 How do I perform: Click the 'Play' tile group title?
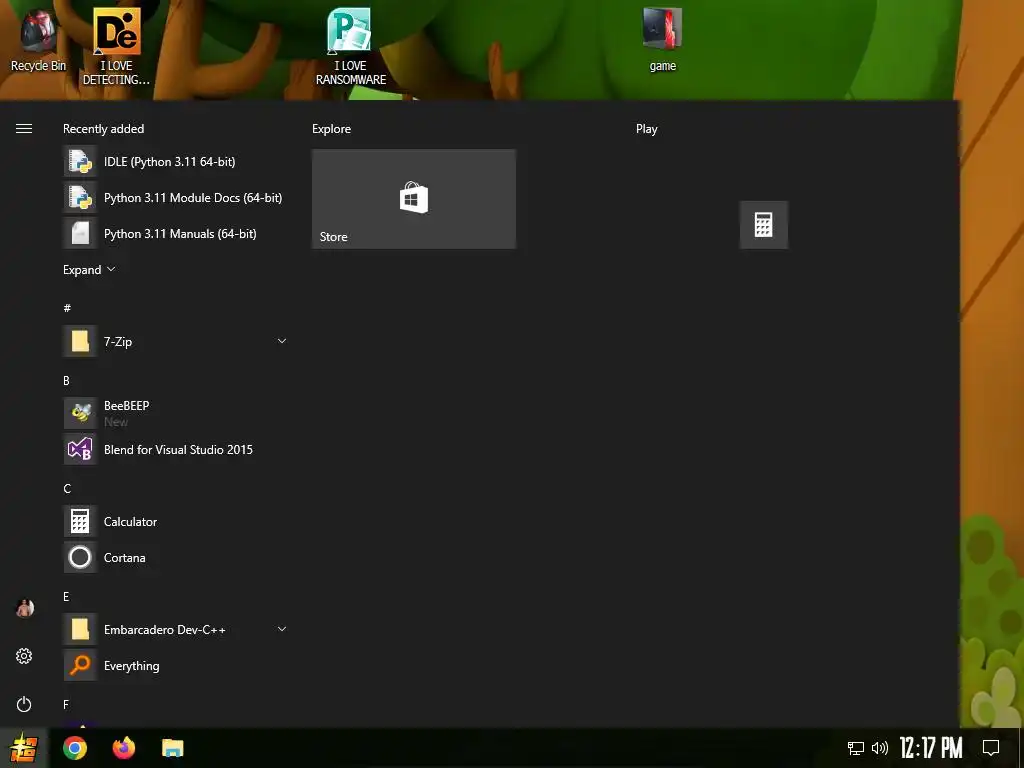(x=647, y=129)
